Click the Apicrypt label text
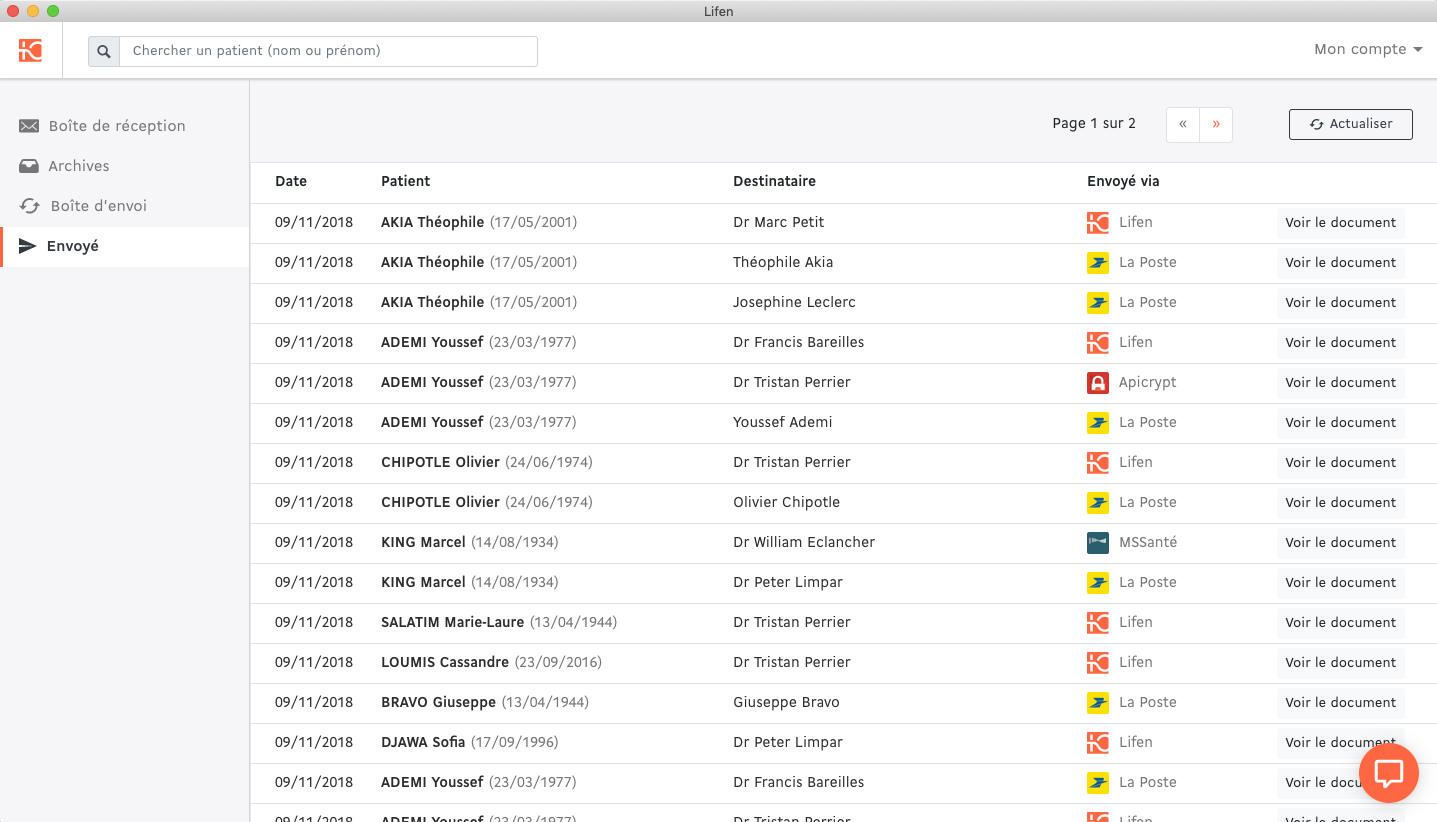1437x822 pixels. (x=1148, y=383)
